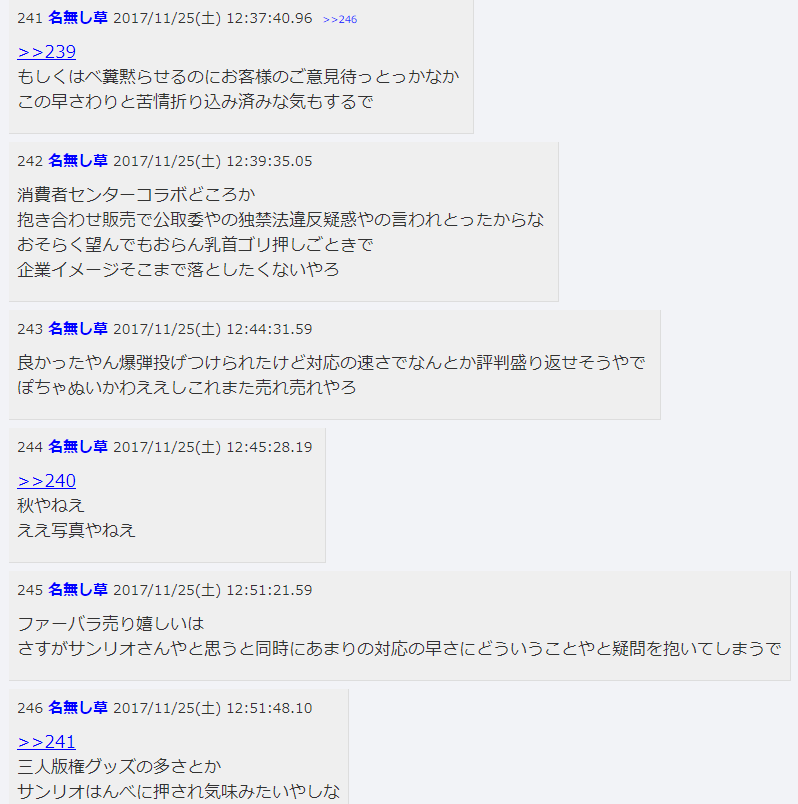The width and height of the screenshot is (798, 804).
Task: Click the post number 244
Action: click(x=30, y=447)
